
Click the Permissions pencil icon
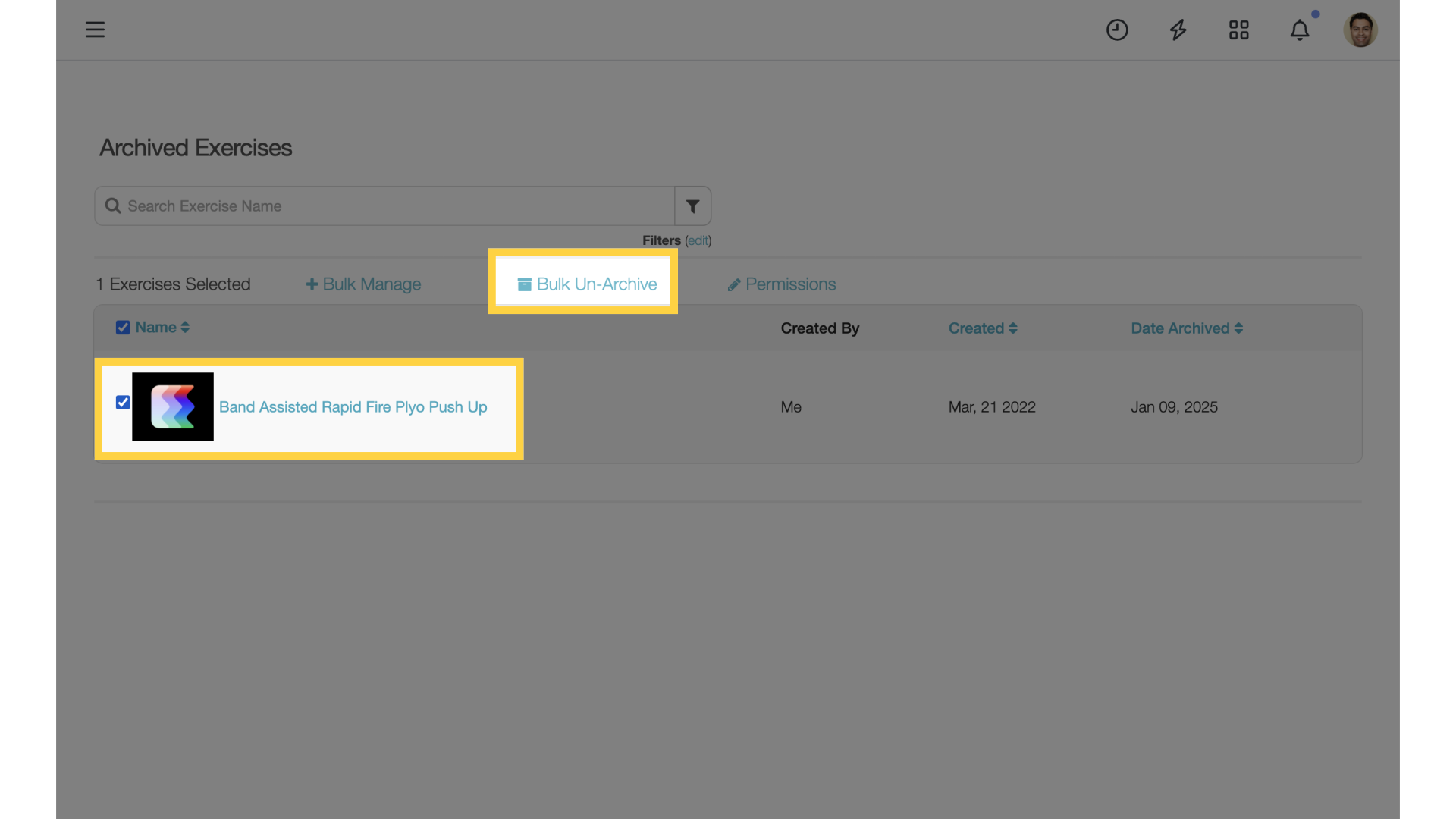(733, 284)
